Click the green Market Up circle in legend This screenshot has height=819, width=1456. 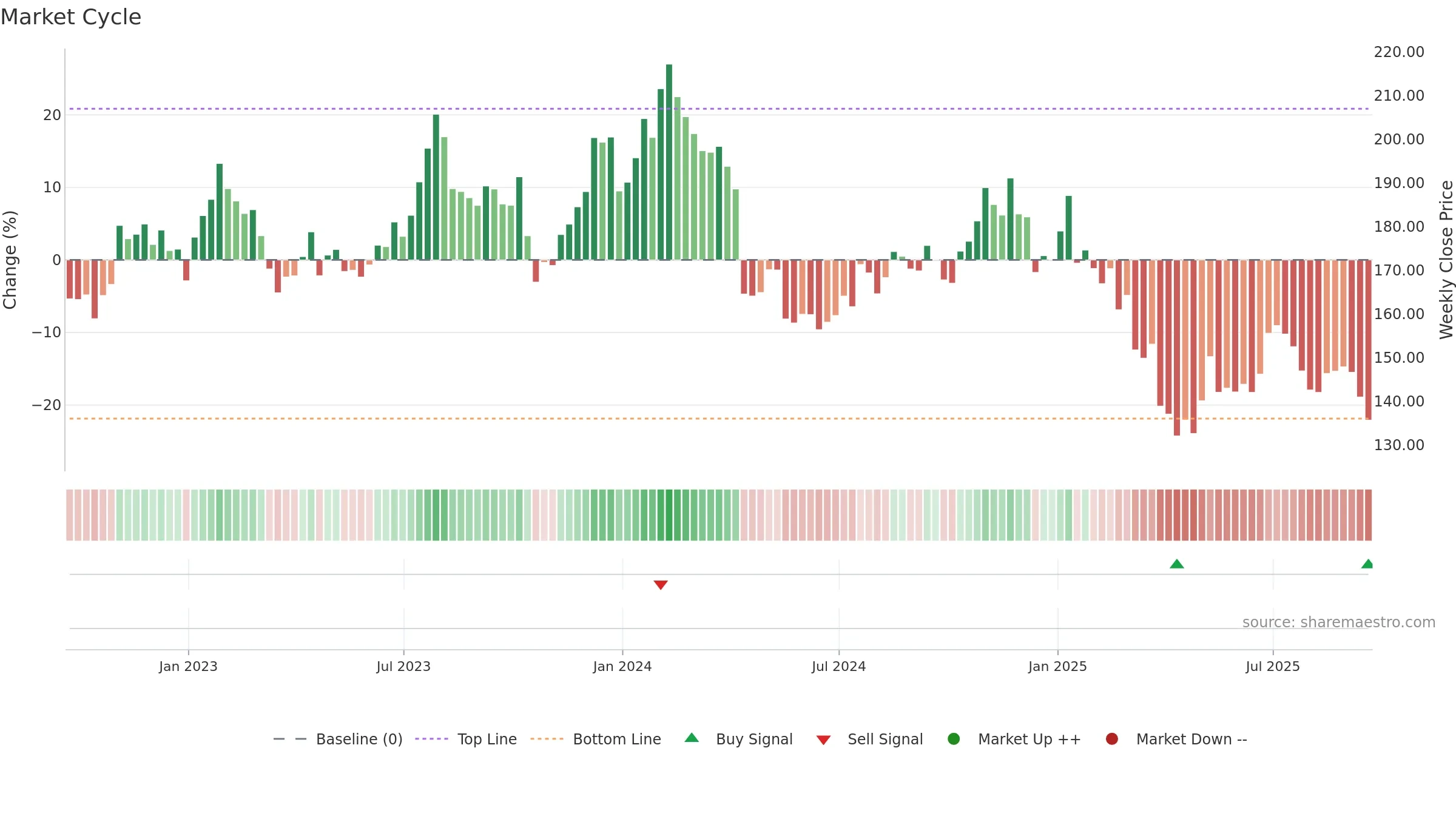click(954, 739)
